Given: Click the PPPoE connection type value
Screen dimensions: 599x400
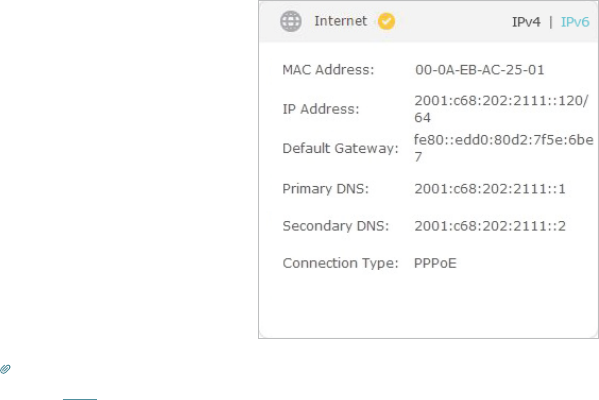Looking at the screenshot, I should [435, 263].
